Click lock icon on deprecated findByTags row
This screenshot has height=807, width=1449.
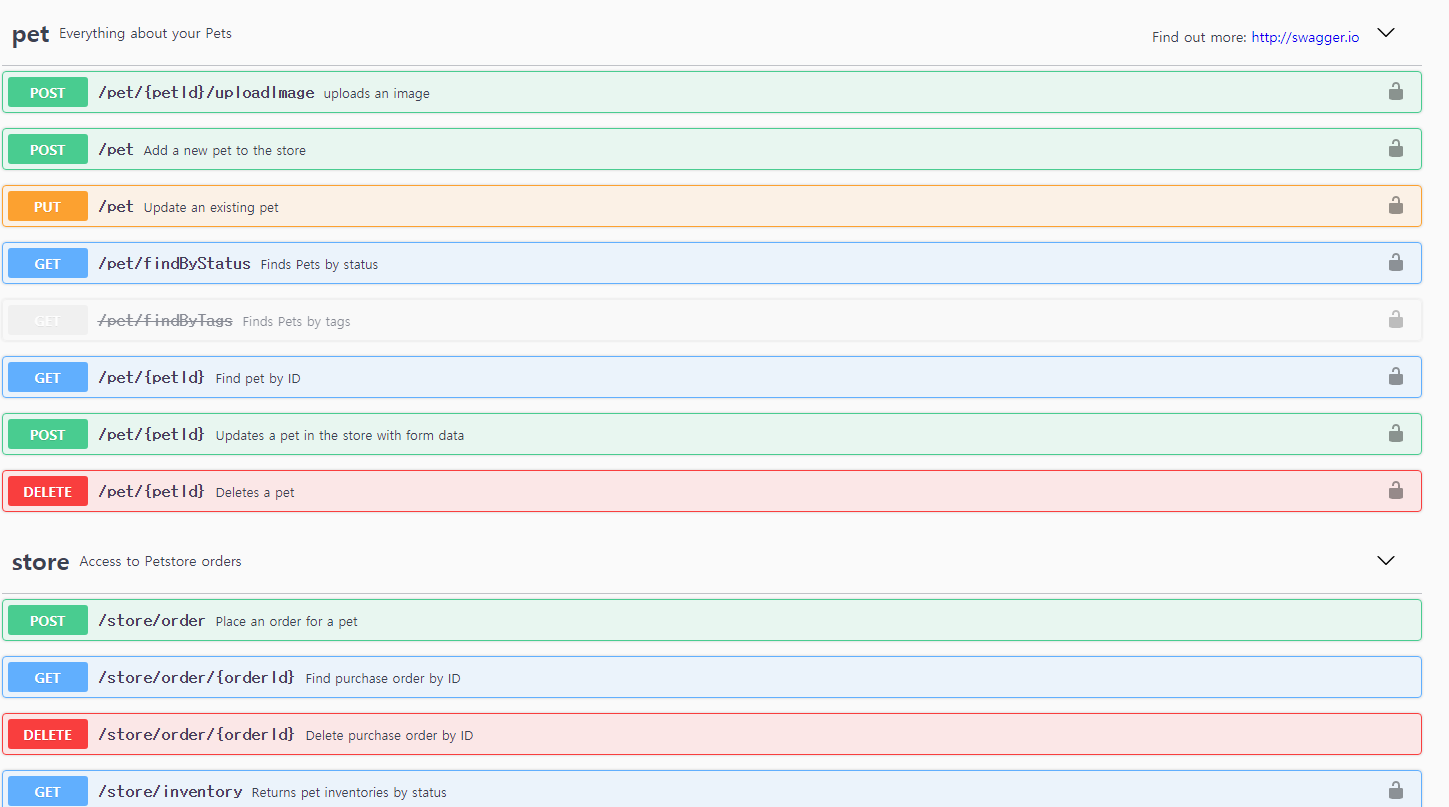click(1395, 320)
